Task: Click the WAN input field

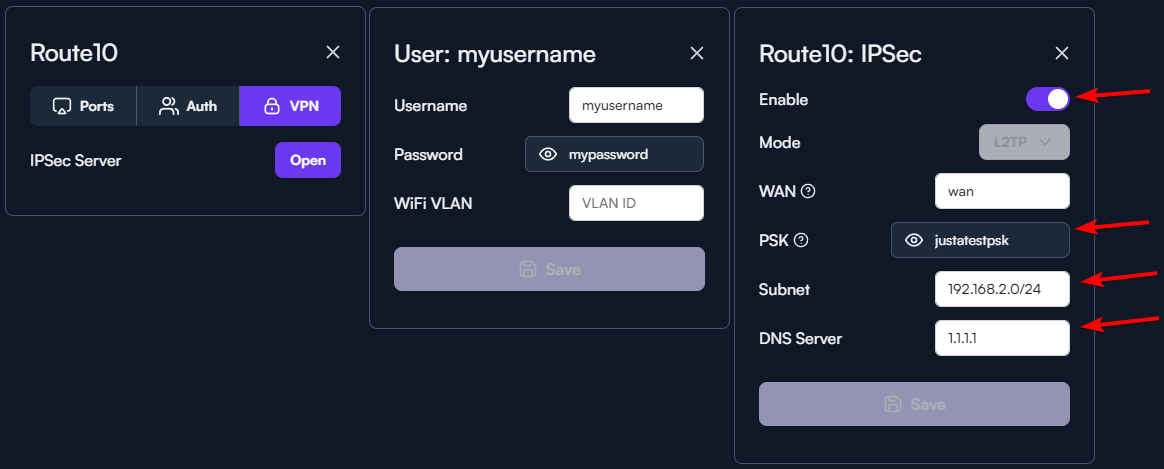Action: tap(1002, 191)
